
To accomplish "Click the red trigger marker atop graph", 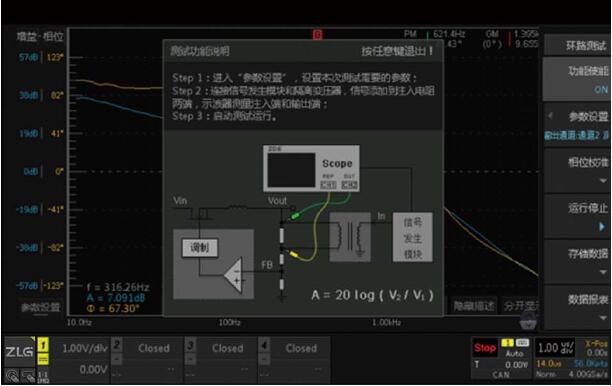I will [x=317, y=35].
